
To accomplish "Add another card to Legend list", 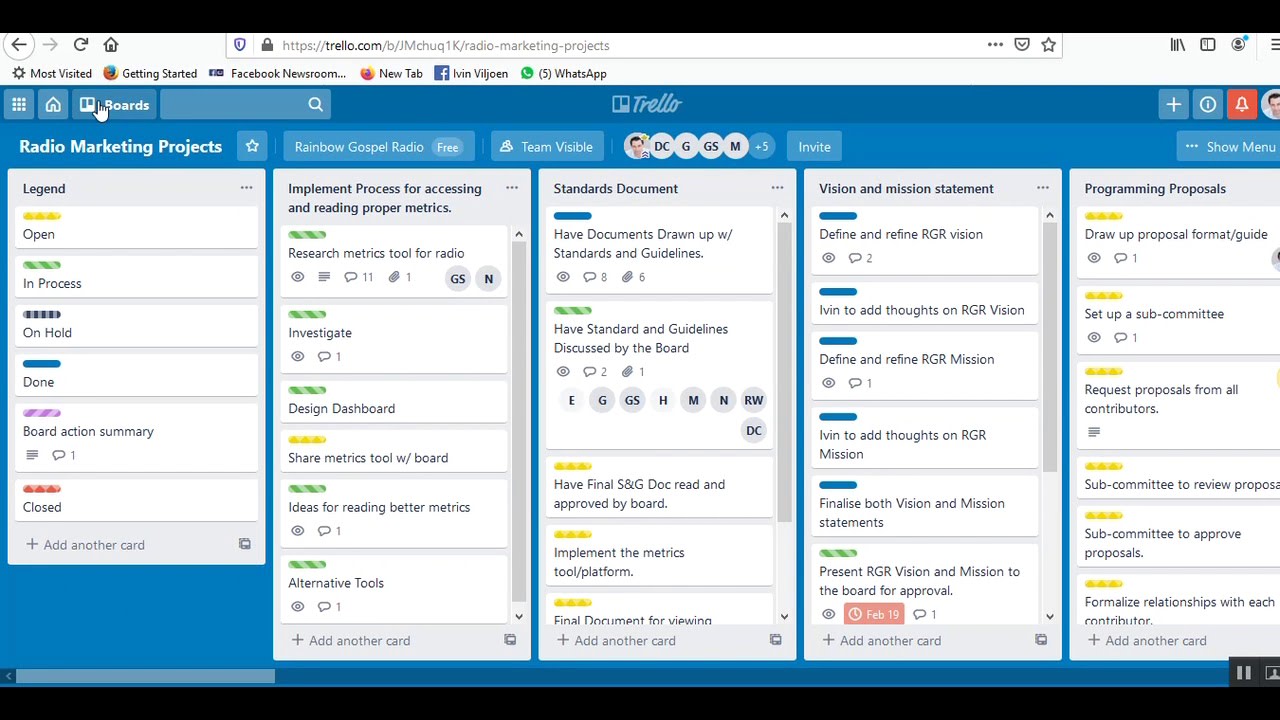I will click(85, 545).
